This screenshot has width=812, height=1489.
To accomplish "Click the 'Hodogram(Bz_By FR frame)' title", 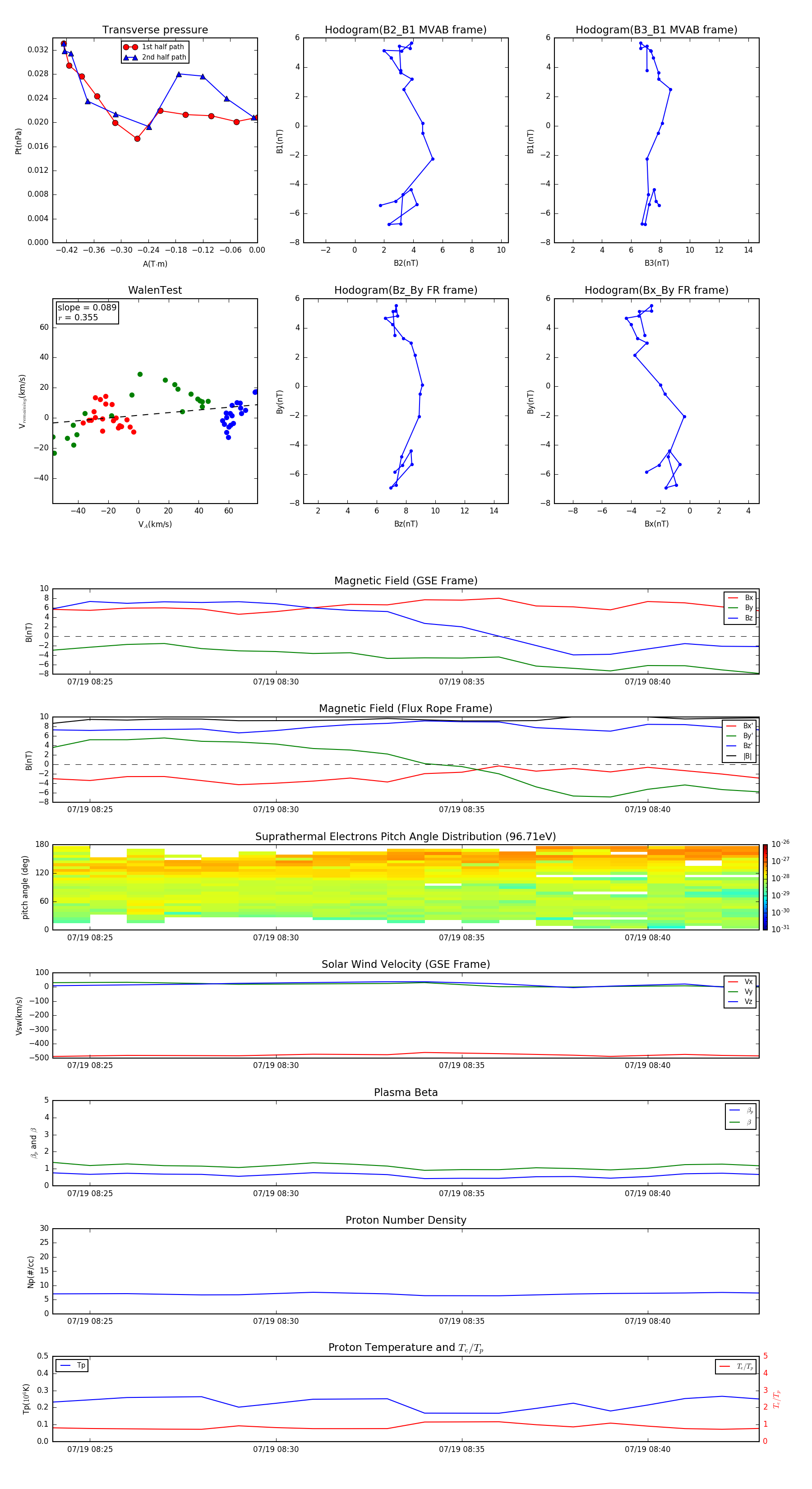I will coord(406,290).
